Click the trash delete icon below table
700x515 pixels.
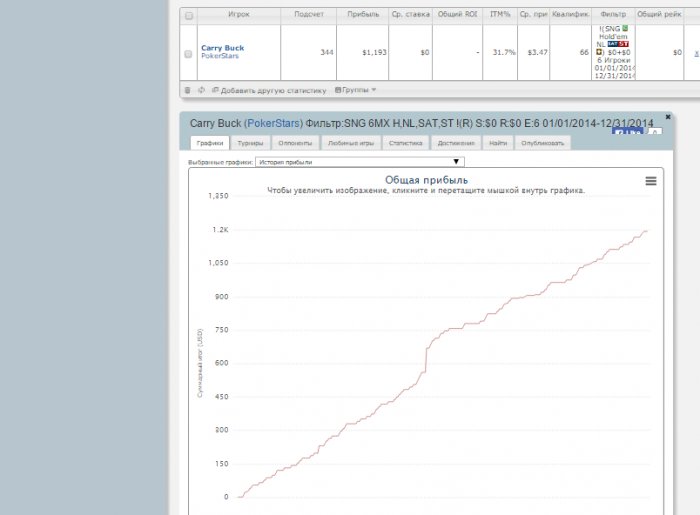click(188, 90)
